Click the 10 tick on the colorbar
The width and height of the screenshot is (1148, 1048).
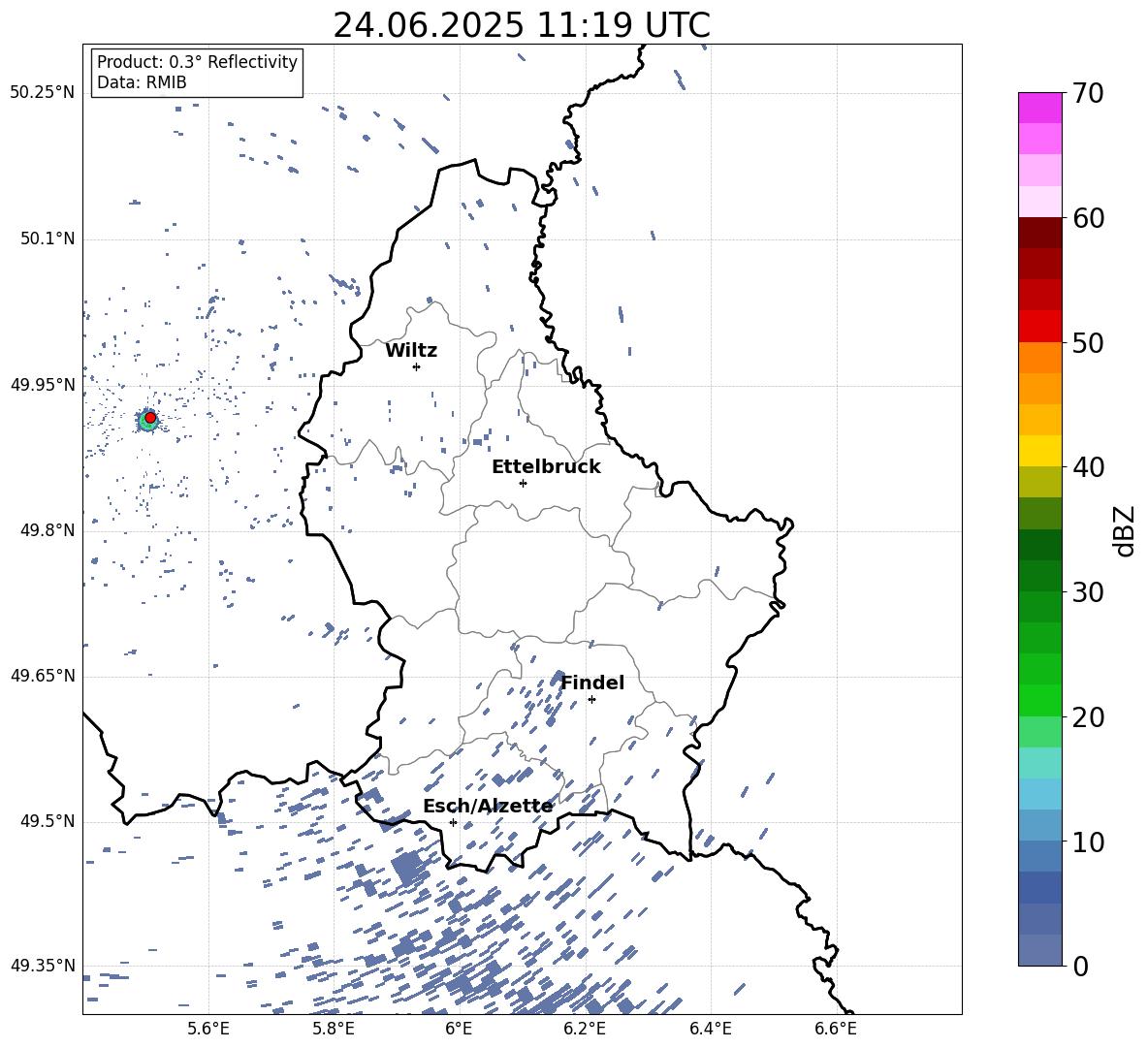tap(1088, 842)
